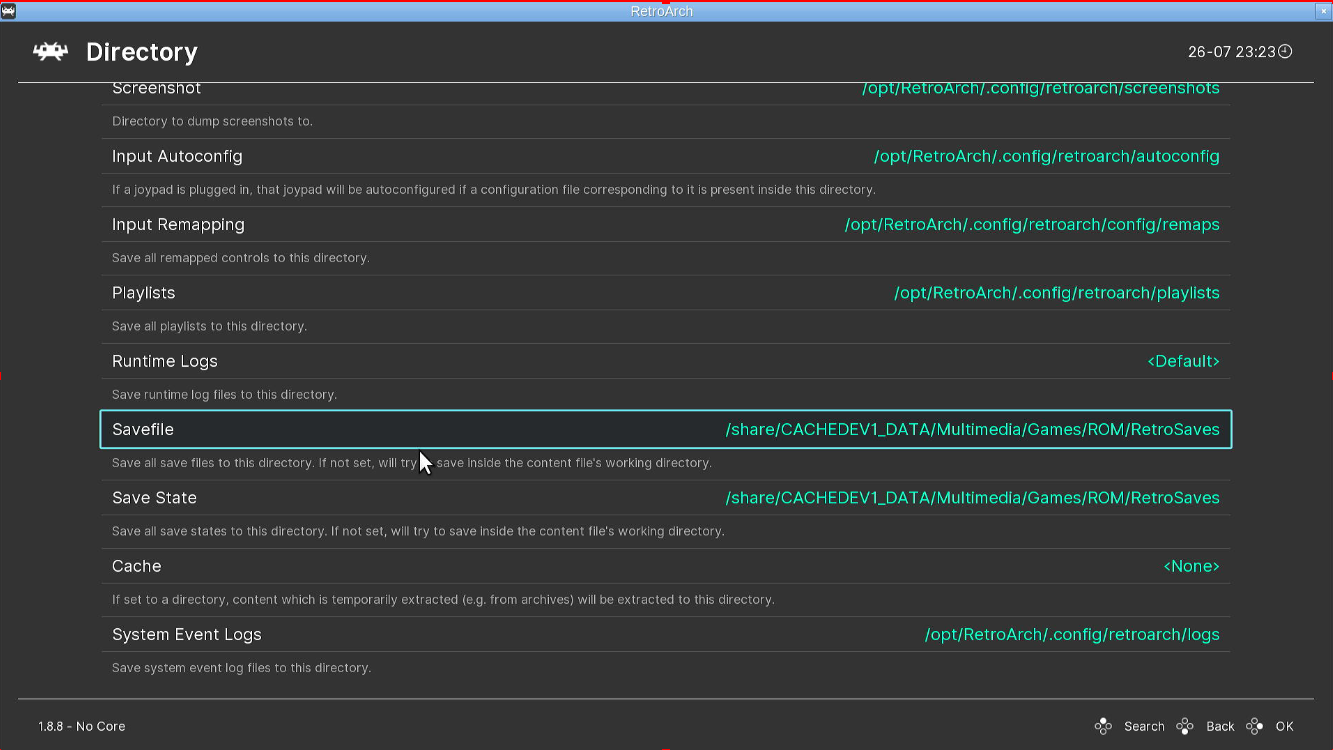Click 'Save all remapped controls' description
1333x750 pixels.
(241, 258)
